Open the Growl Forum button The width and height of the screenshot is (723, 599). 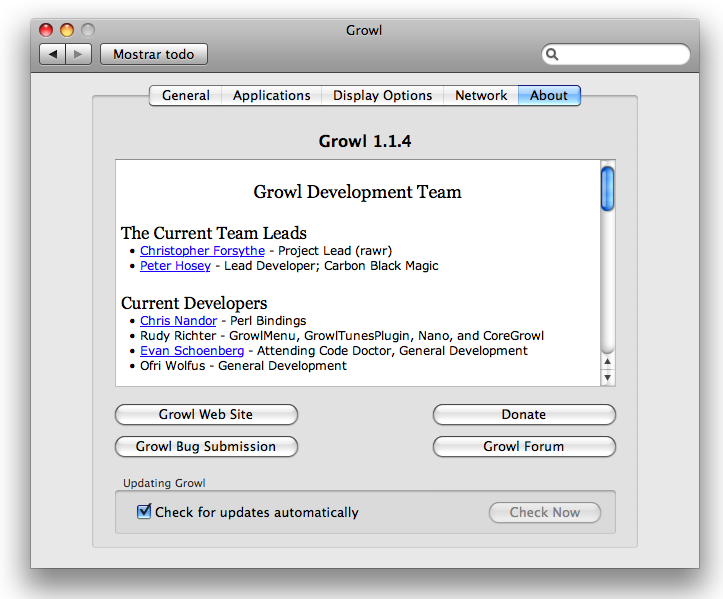click(524, 446)
